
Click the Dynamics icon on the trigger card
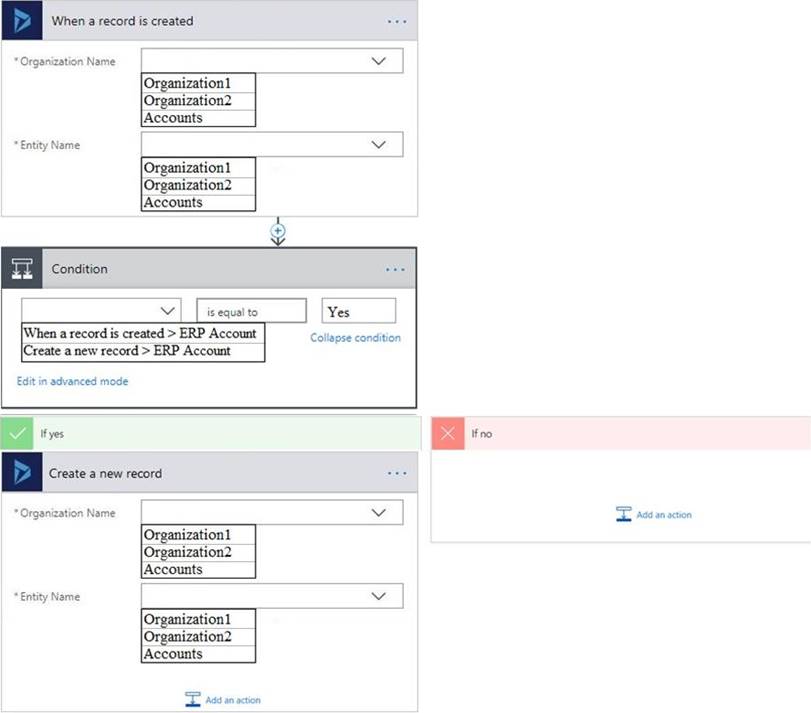pos(21,21)
